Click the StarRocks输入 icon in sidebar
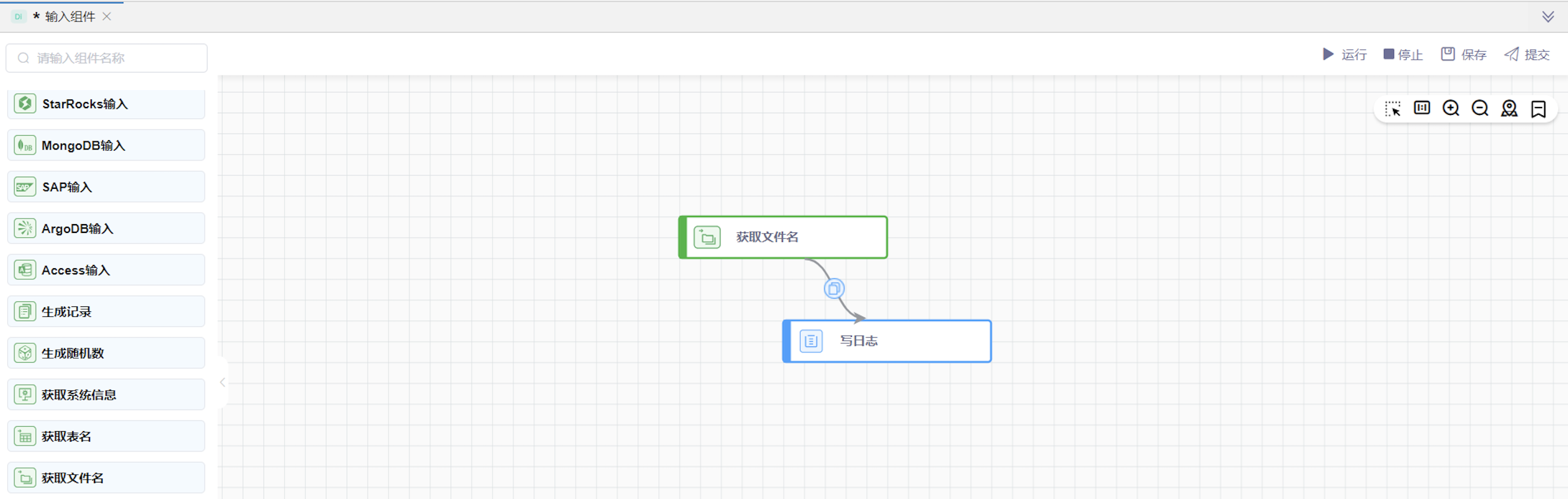The width and height of the screenshot is (1568, 499). (25, 103)
